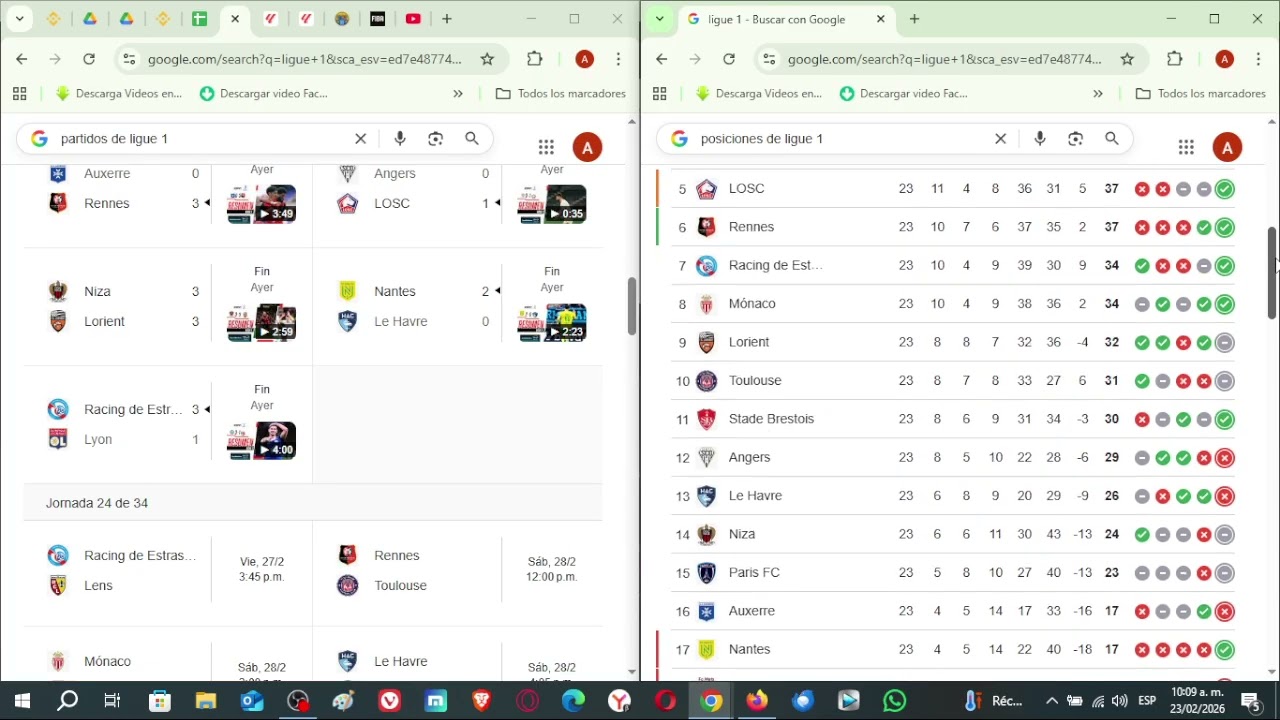Clear 'posiciones de ligue 1' search box

(x=1000, y=139)
